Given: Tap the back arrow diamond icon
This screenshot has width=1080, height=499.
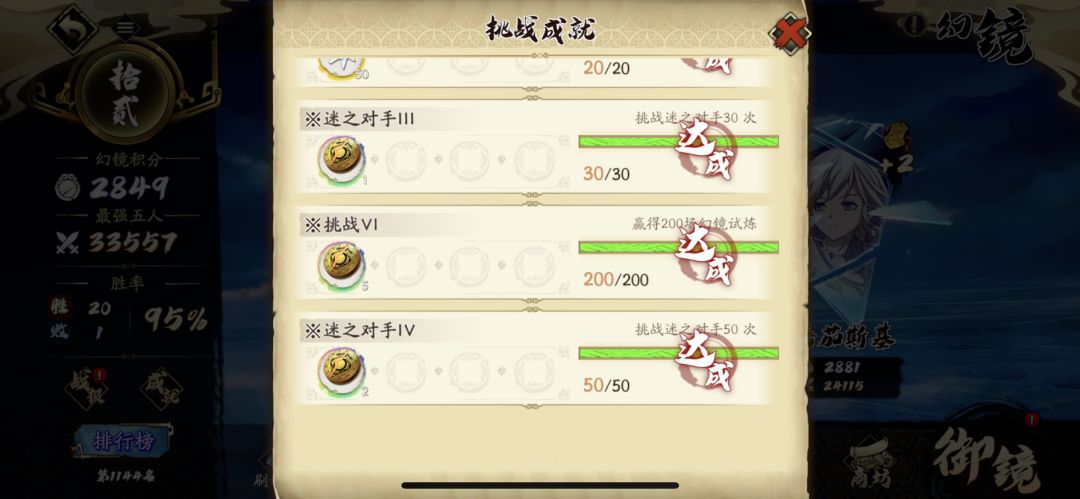Looking at the screenshot, I should click(x=72, y=30).
